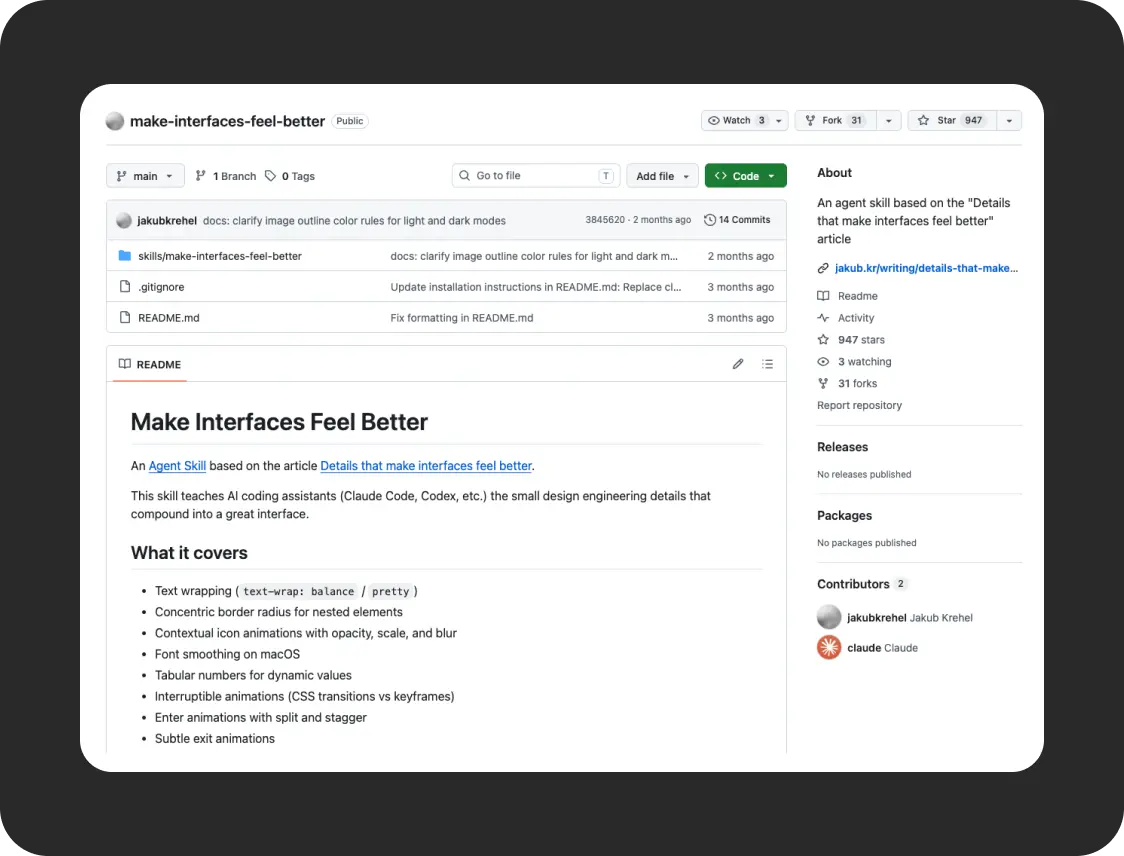Click the blue folder icon for skills
This screenshot has height=856, width=1124.
tap(125, 255)
